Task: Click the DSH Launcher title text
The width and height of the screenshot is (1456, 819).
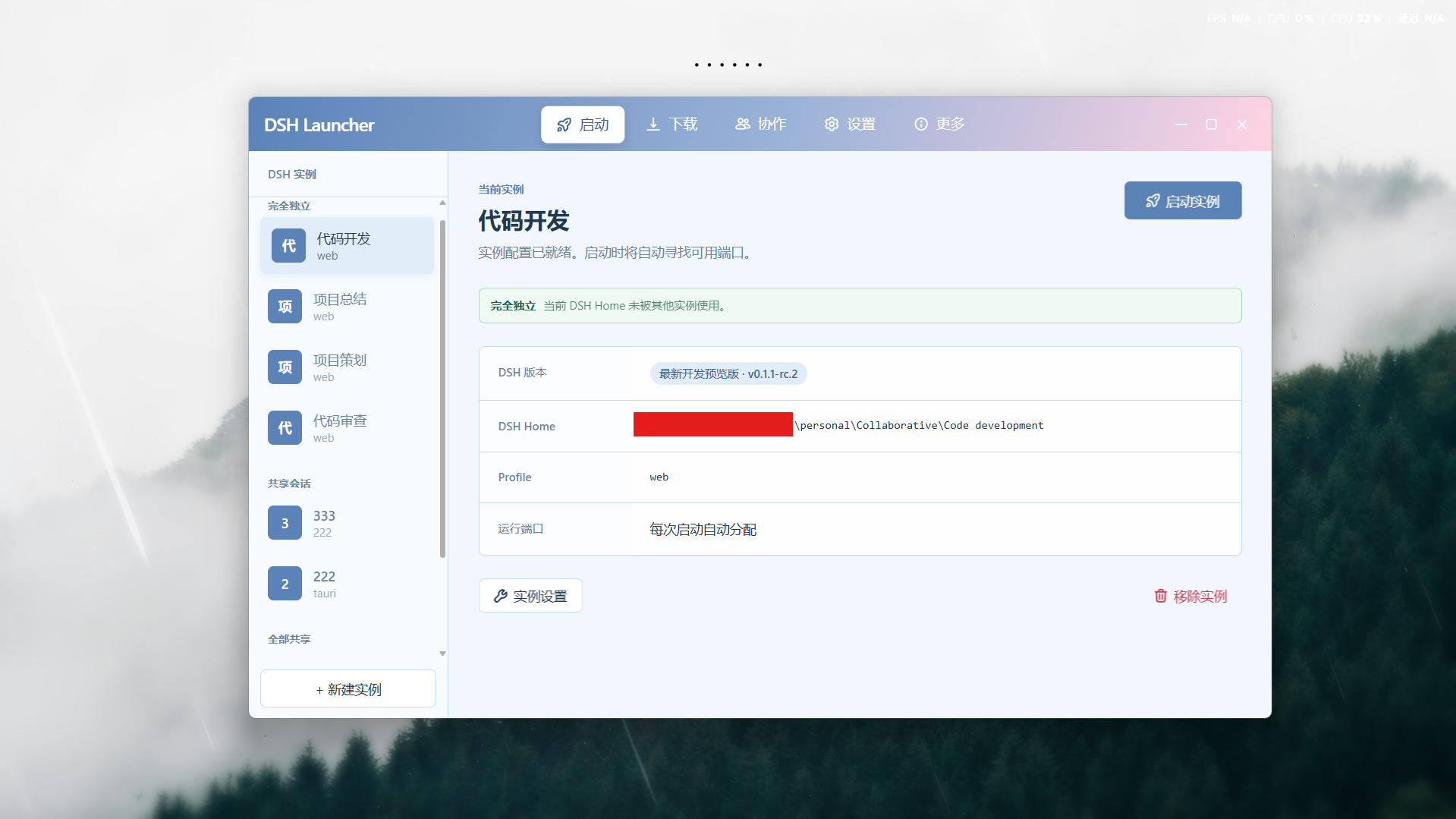Action: (x=319, y=125)
